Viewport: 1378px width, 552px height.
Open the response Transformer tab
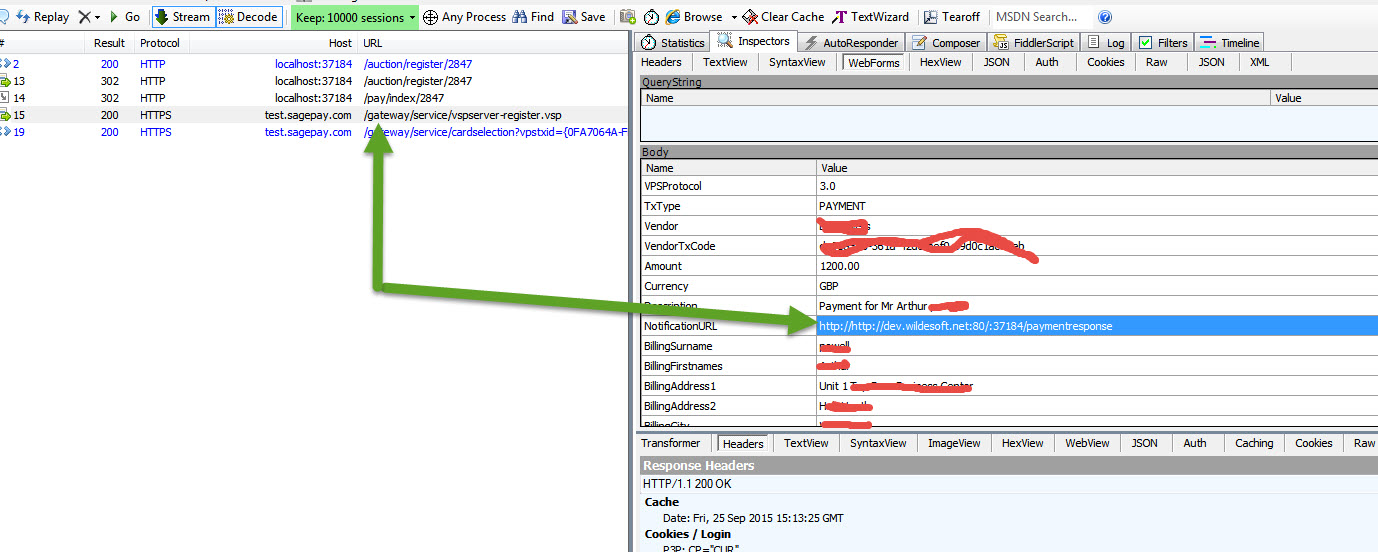click(671, 443)
